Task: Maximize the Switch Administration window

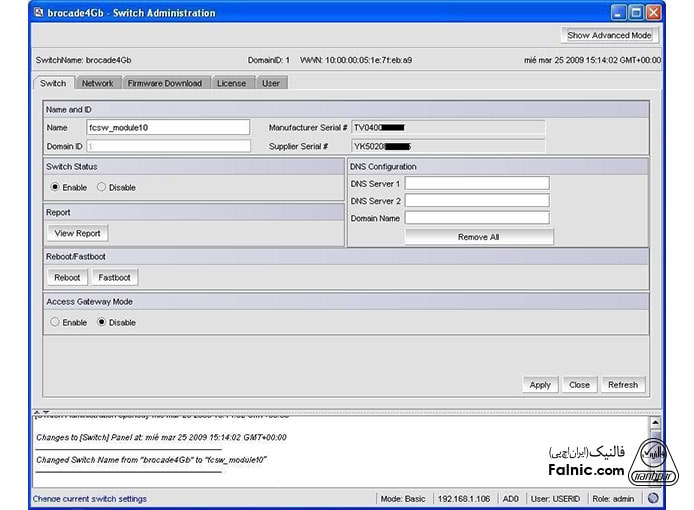Action: coord(635,13)
